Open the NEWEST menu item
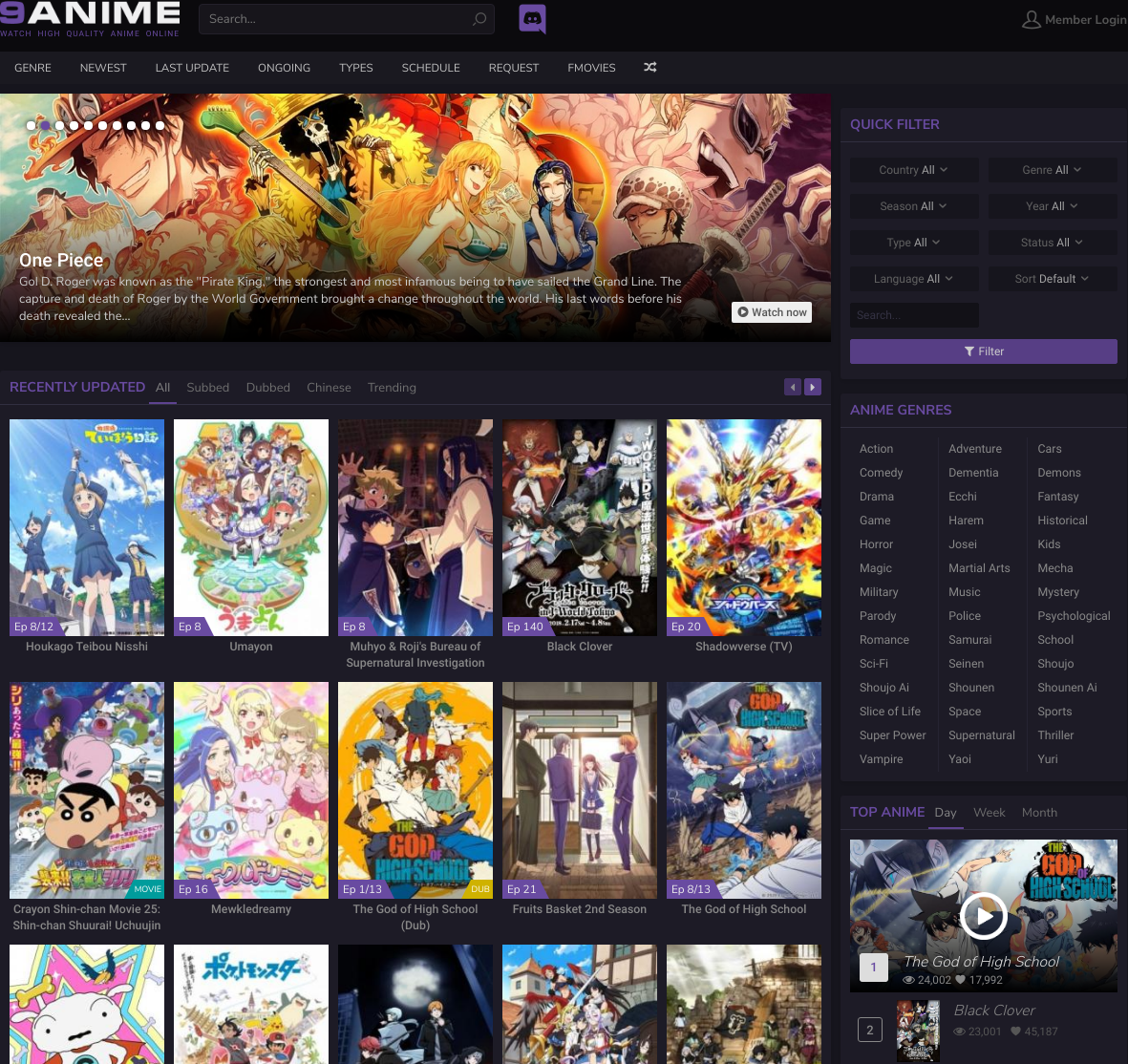Image resolution: width=1128 pixels, height=1064 pixels. click(x=103, y=68)
